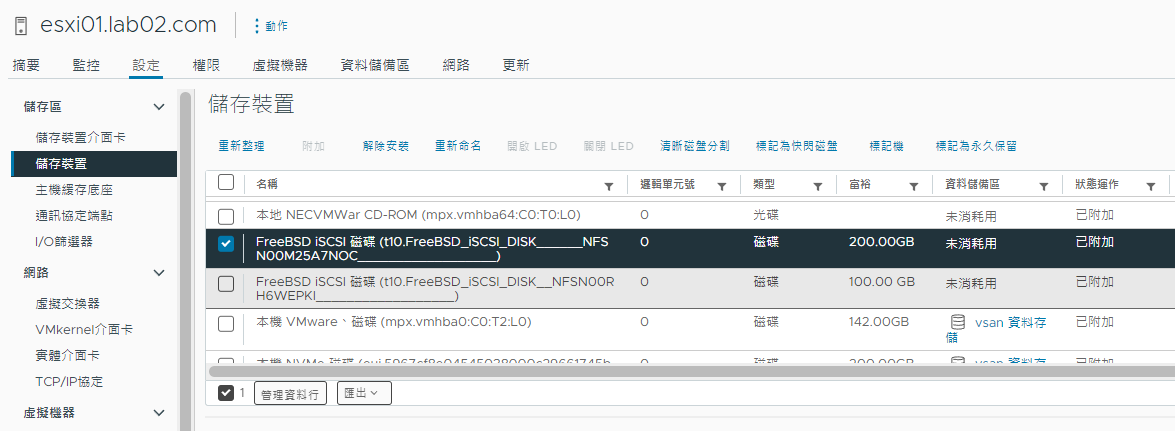Go to the 資料儲備區 tab
Viewport: 1175px width, 431px height.
[x=375, y=65]
